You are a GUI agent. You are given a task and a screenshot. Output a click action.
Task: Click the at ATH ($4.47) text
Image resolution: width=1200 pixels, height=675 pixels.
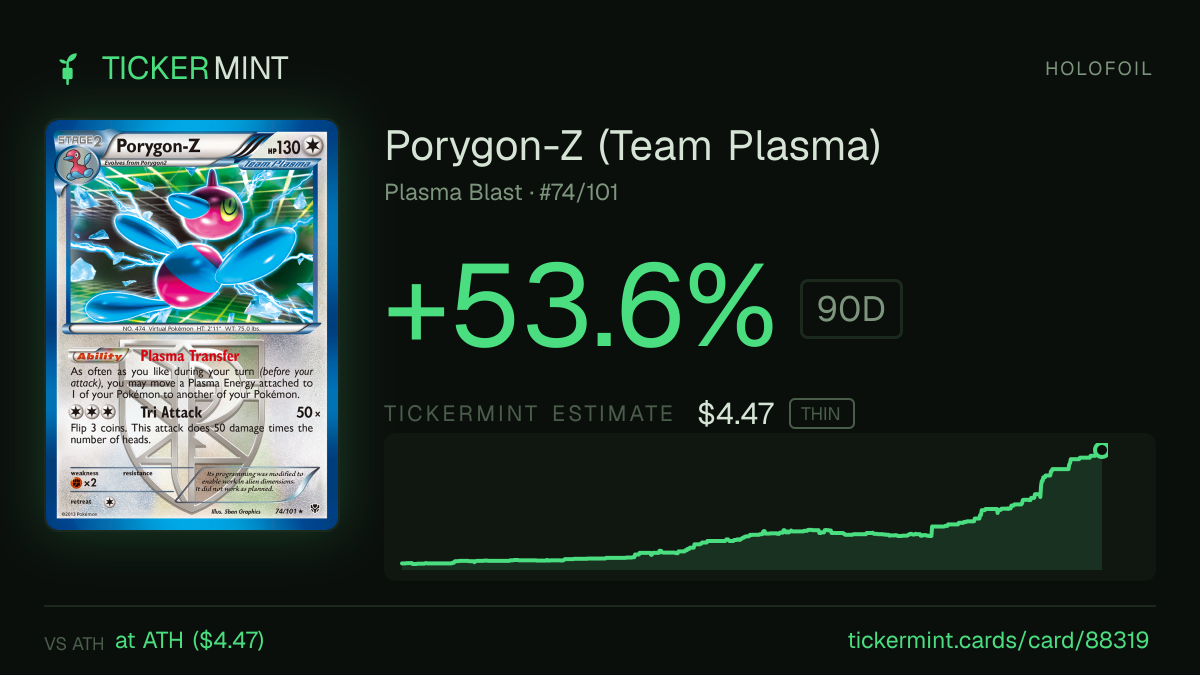click(190, 640)
